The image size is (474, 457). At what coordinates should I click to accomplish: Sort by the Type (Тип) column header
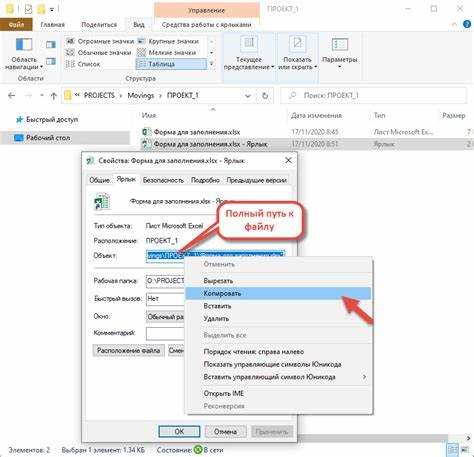[x=379, y=115]
